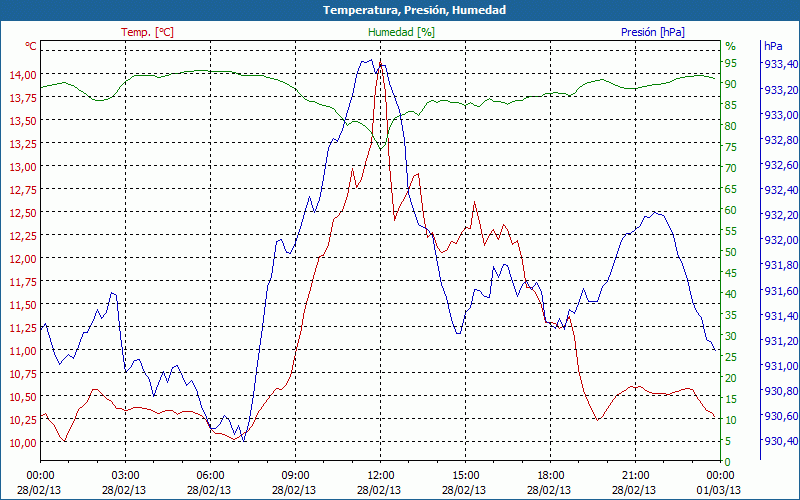Image resolution: width=800 pixels, height=500 pixels.
Task: Click the 13,50 temperature axis value
Action: pyautogui.click(x=22, y=120)
